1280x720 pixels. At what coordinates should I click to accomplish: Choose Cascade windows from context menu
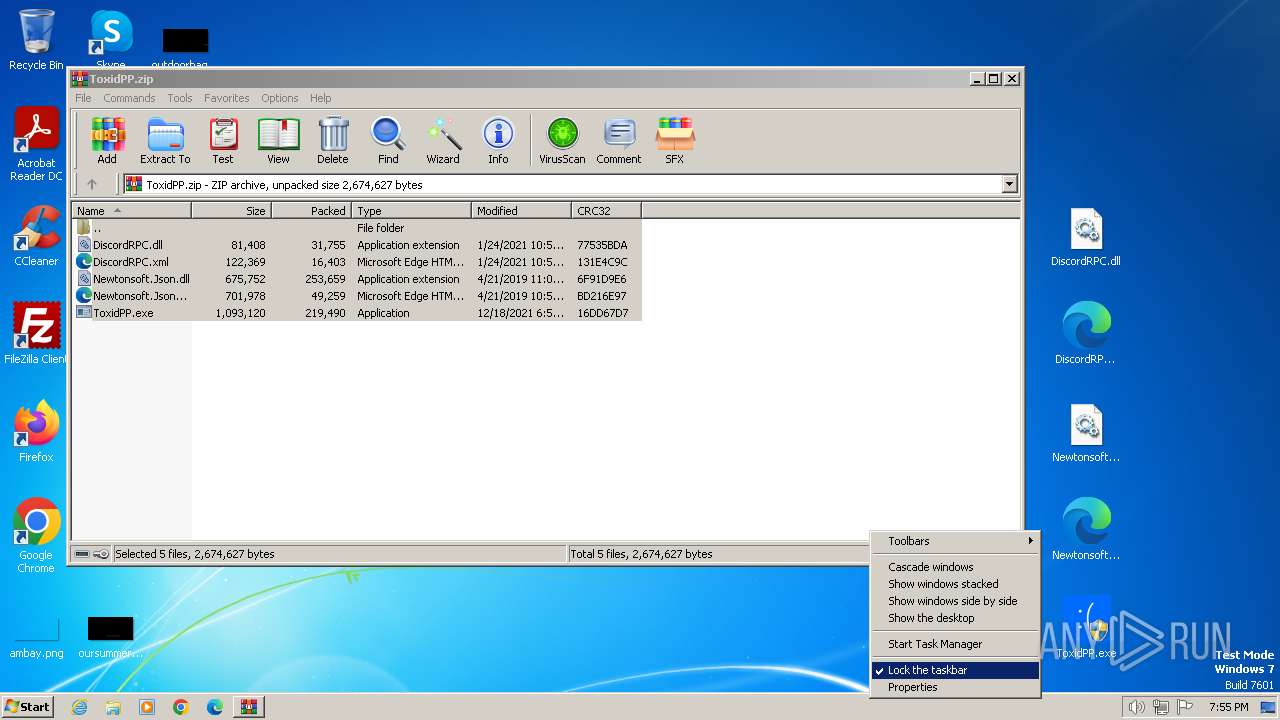(x=955, y=567)
